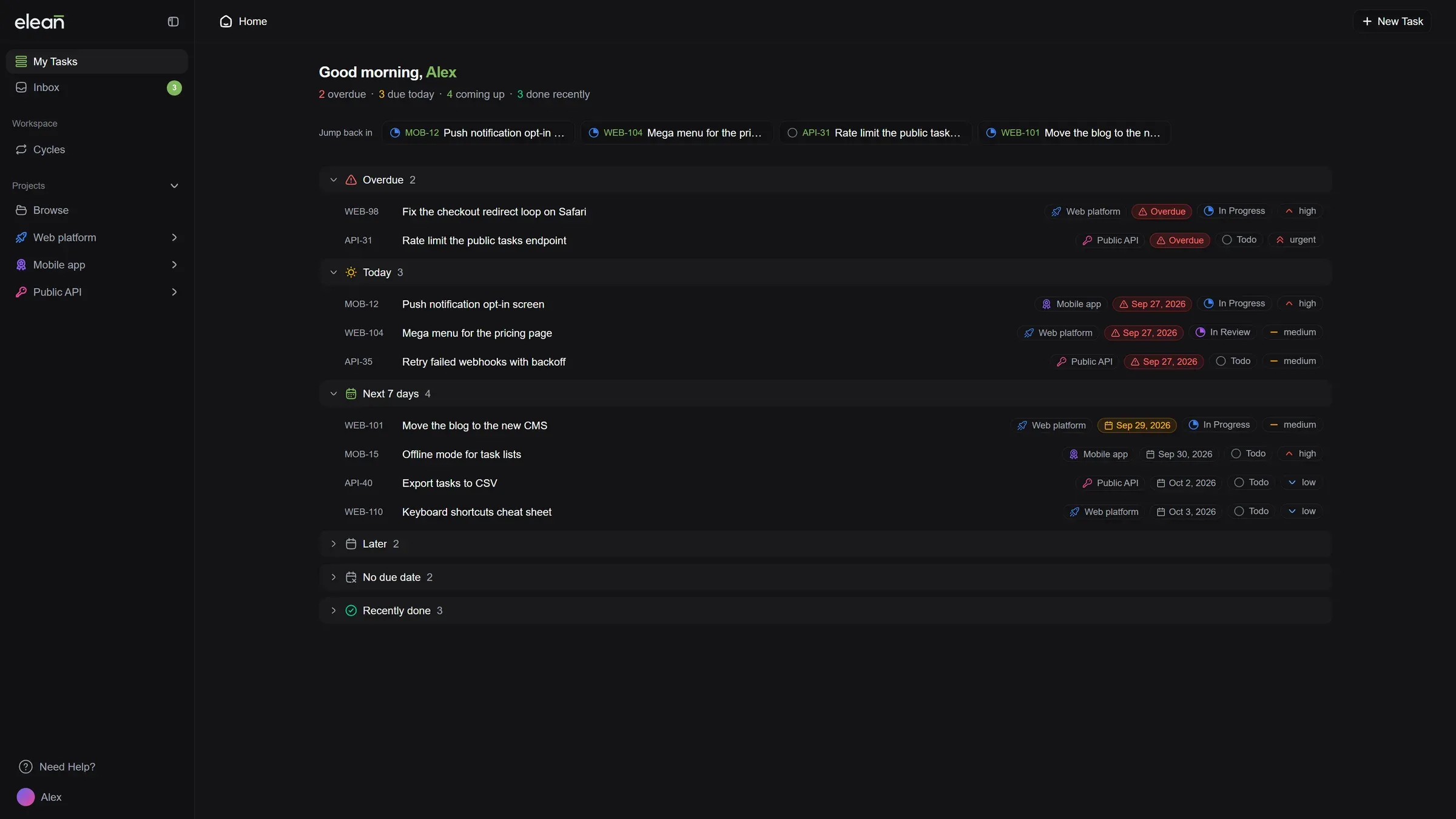Go to Cycles in sidebar
Screen dimensions: 1456x819
tap(97, 149)
